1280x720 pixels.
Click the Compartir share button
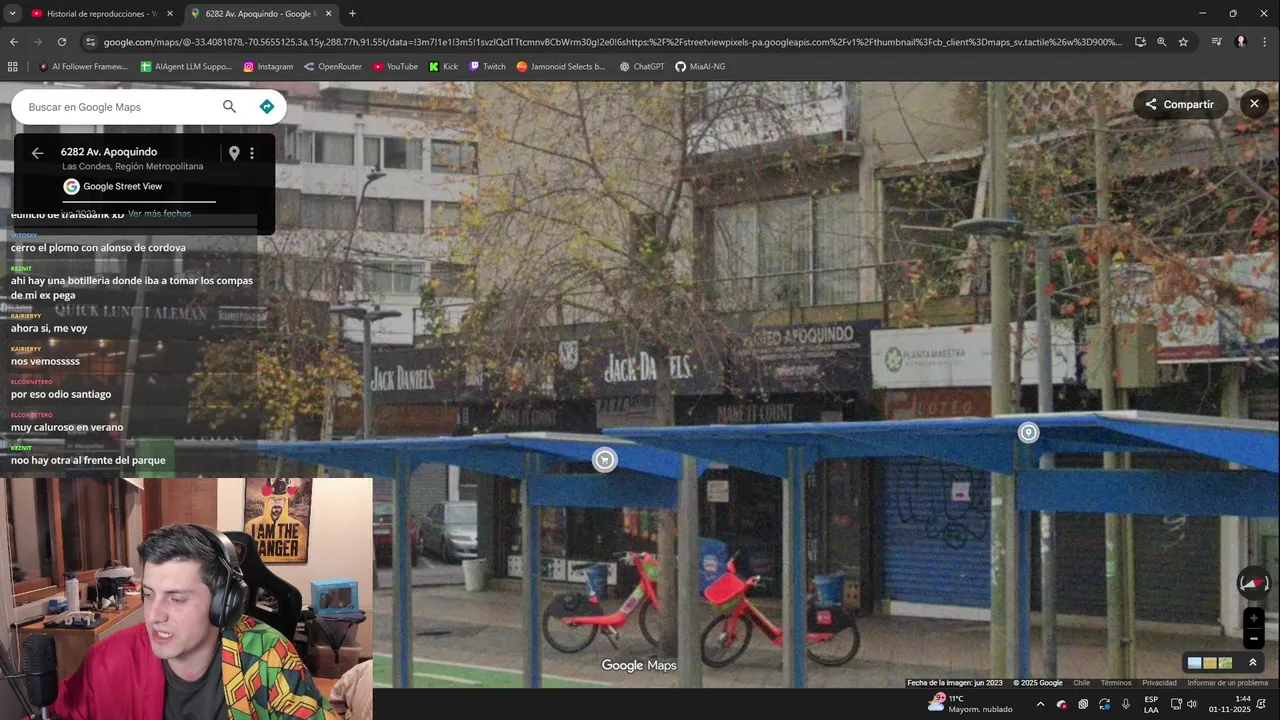[1180, 104]
